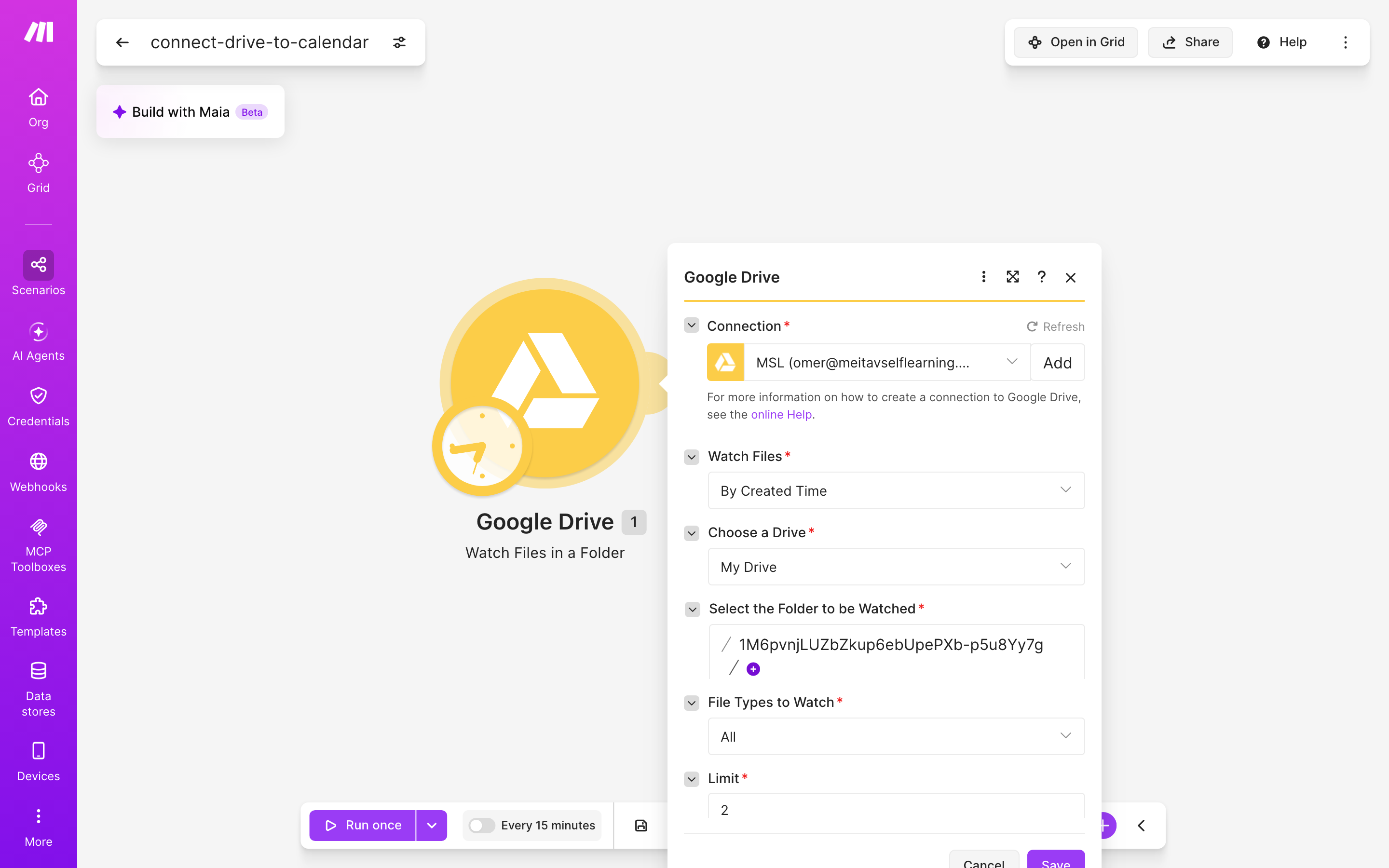Click the Watch Files in a Folder label

[x=545, y=553]
